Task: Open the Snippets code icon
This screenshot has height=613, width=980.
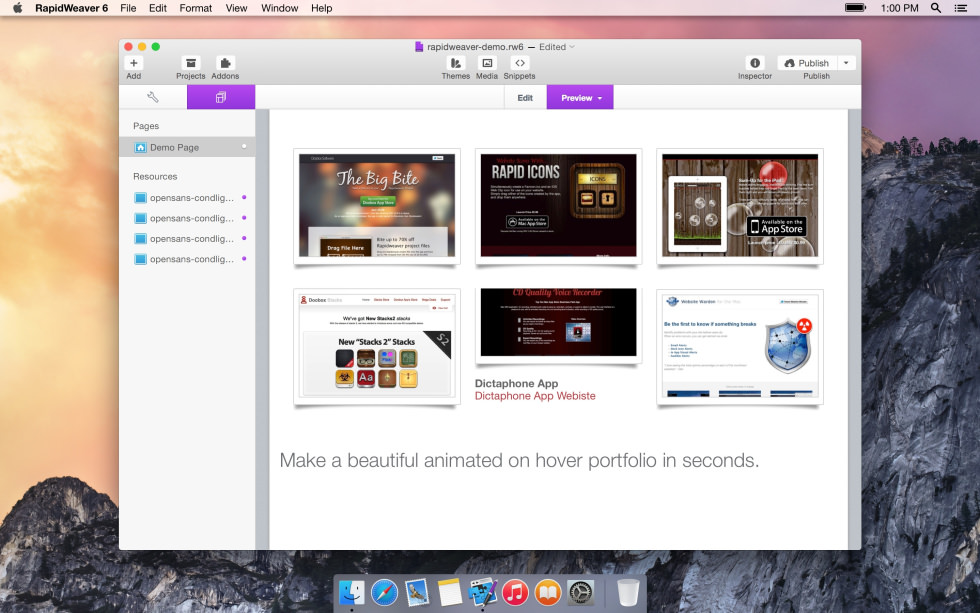Action: pyautogui.click(x=519, y=63)
